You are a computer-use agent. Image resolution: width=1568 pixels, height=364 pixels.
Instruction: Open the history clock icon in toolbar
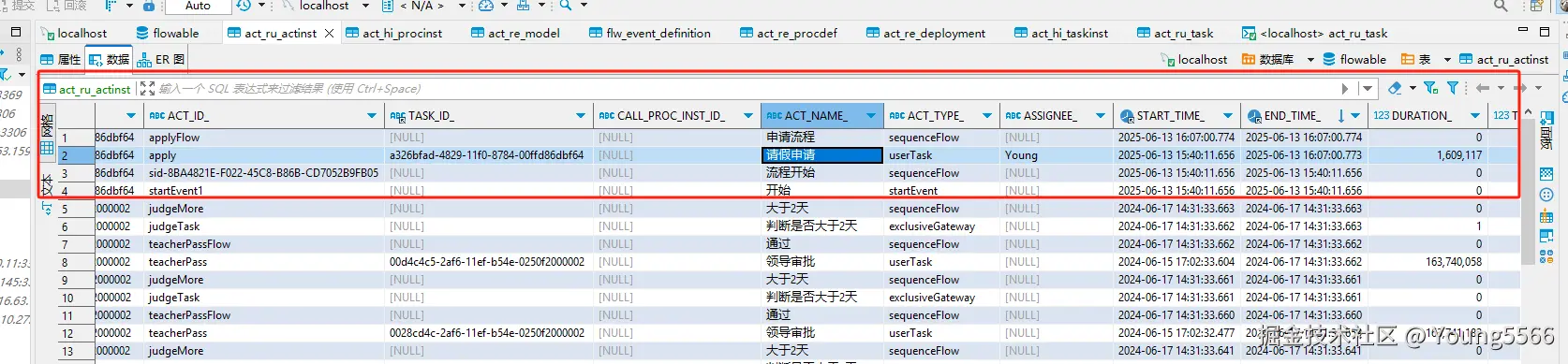(244, 6)
